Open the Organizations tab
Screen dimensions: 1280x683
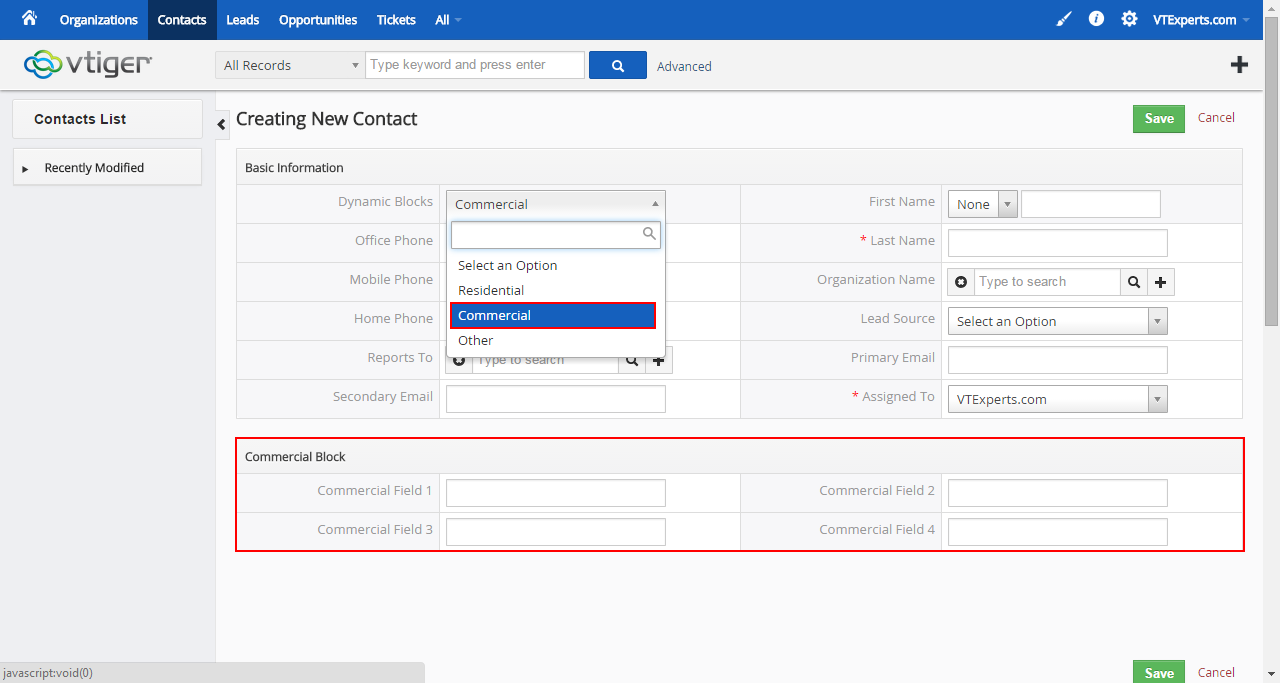[99, 20]
